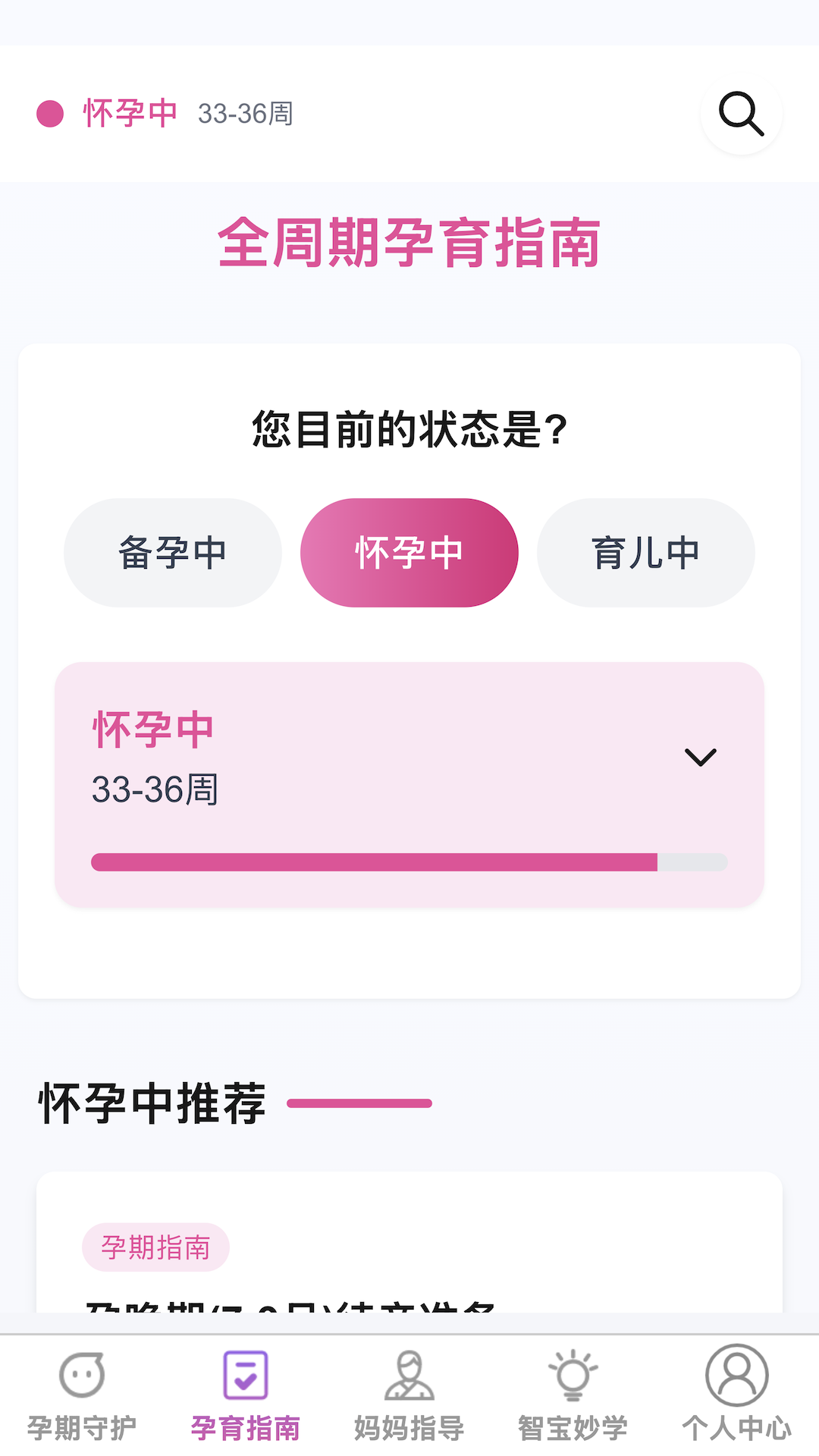Click the pink status dot in header

[50, 114]
